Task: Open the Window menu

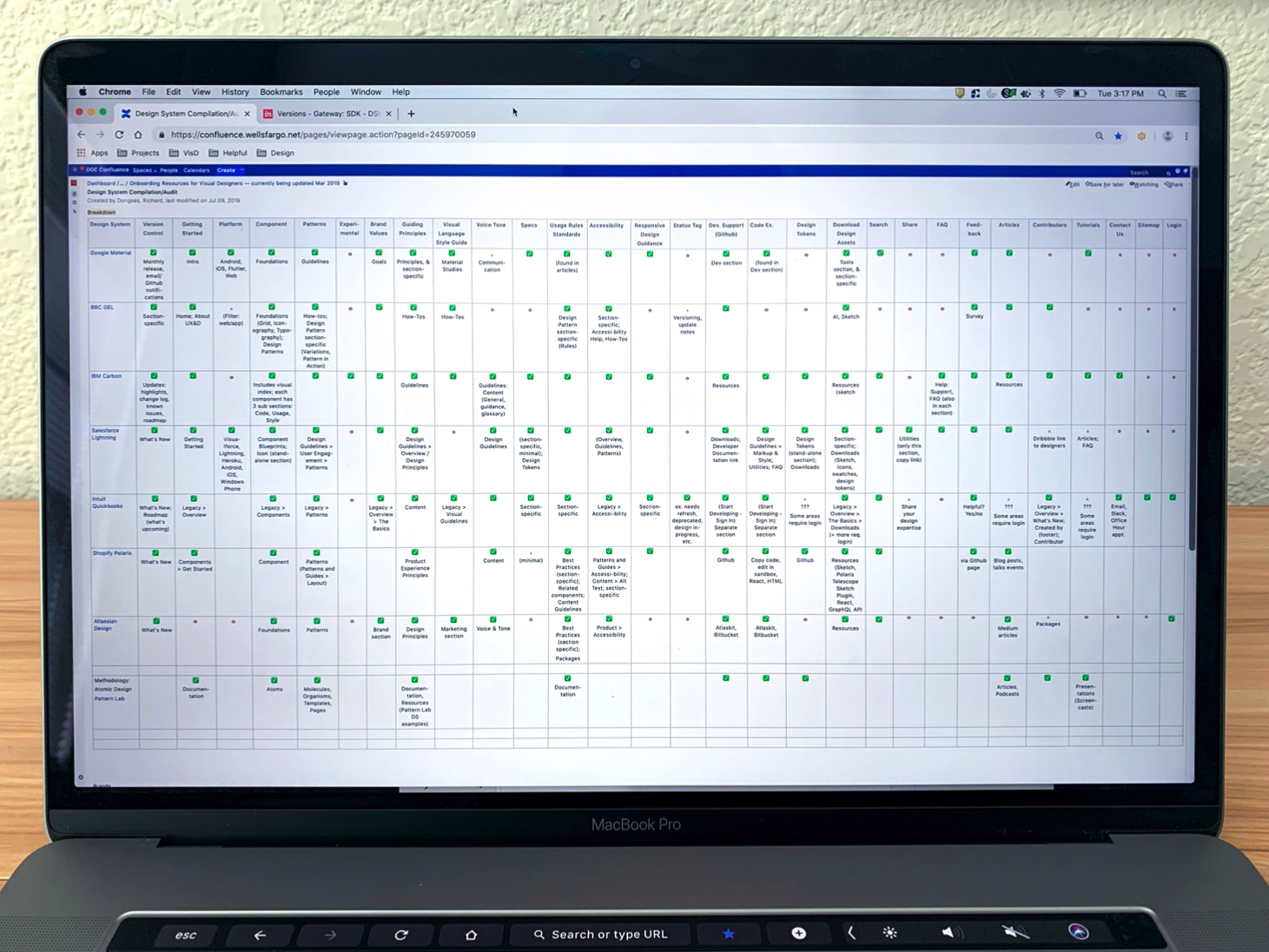Action: [x=366, y=92]
